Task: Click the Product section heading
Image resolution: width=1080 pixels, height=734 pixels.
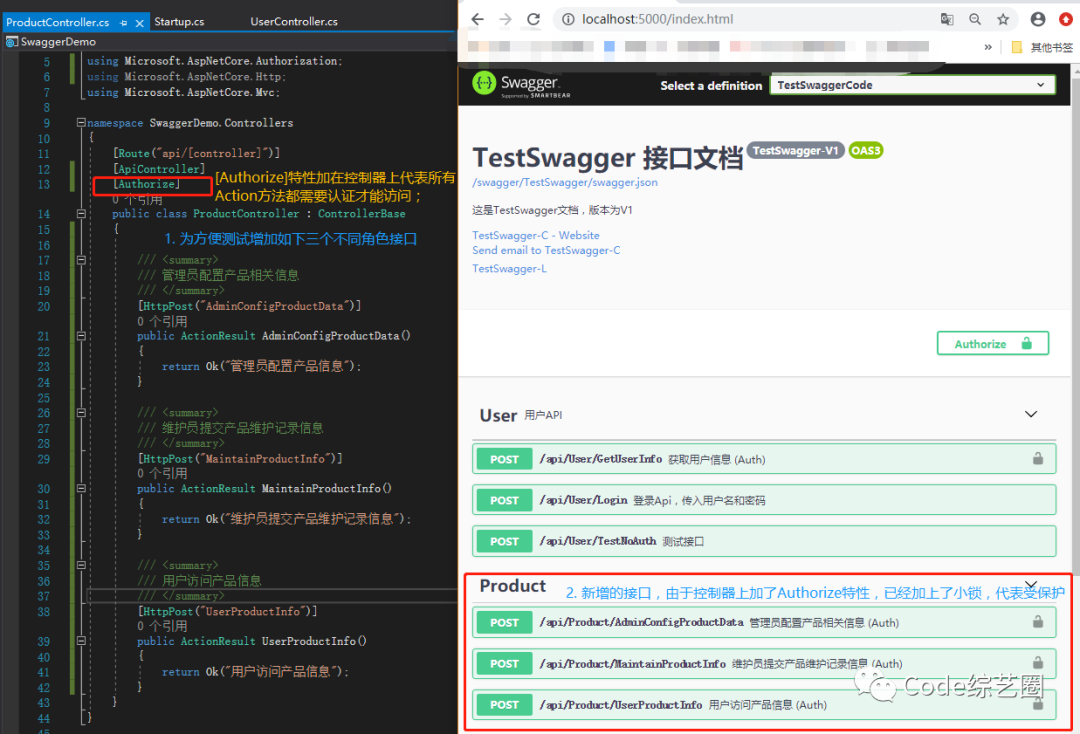Action: [512, 586]
